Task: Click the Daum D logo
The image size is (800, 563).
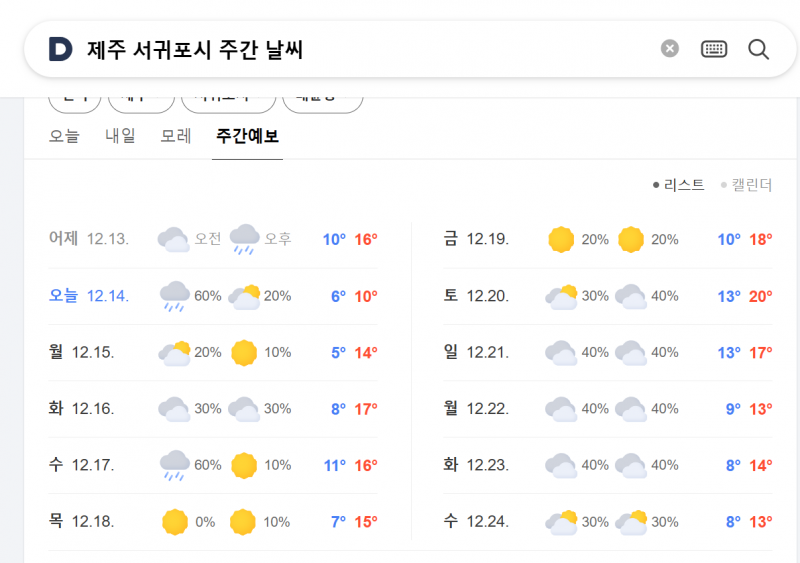Action: click(x=60, y=50)
